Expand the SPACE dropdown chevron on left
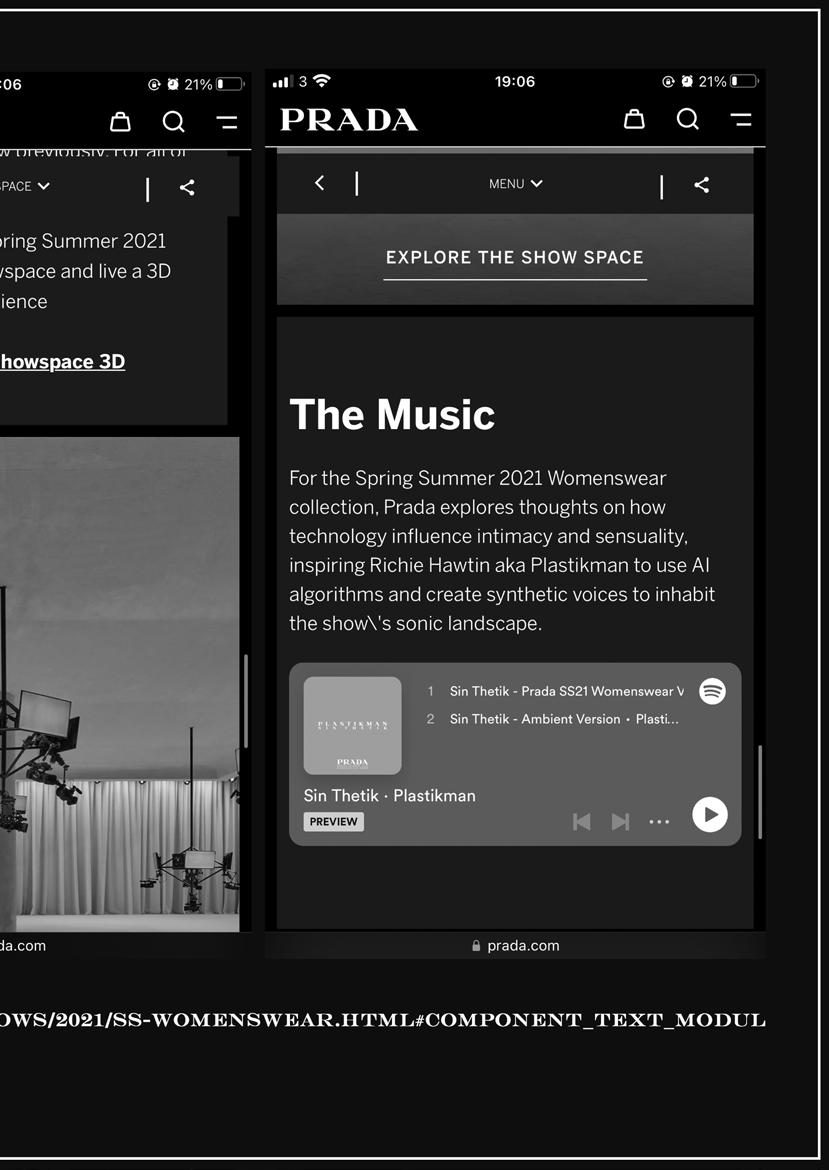 (44, 186)
